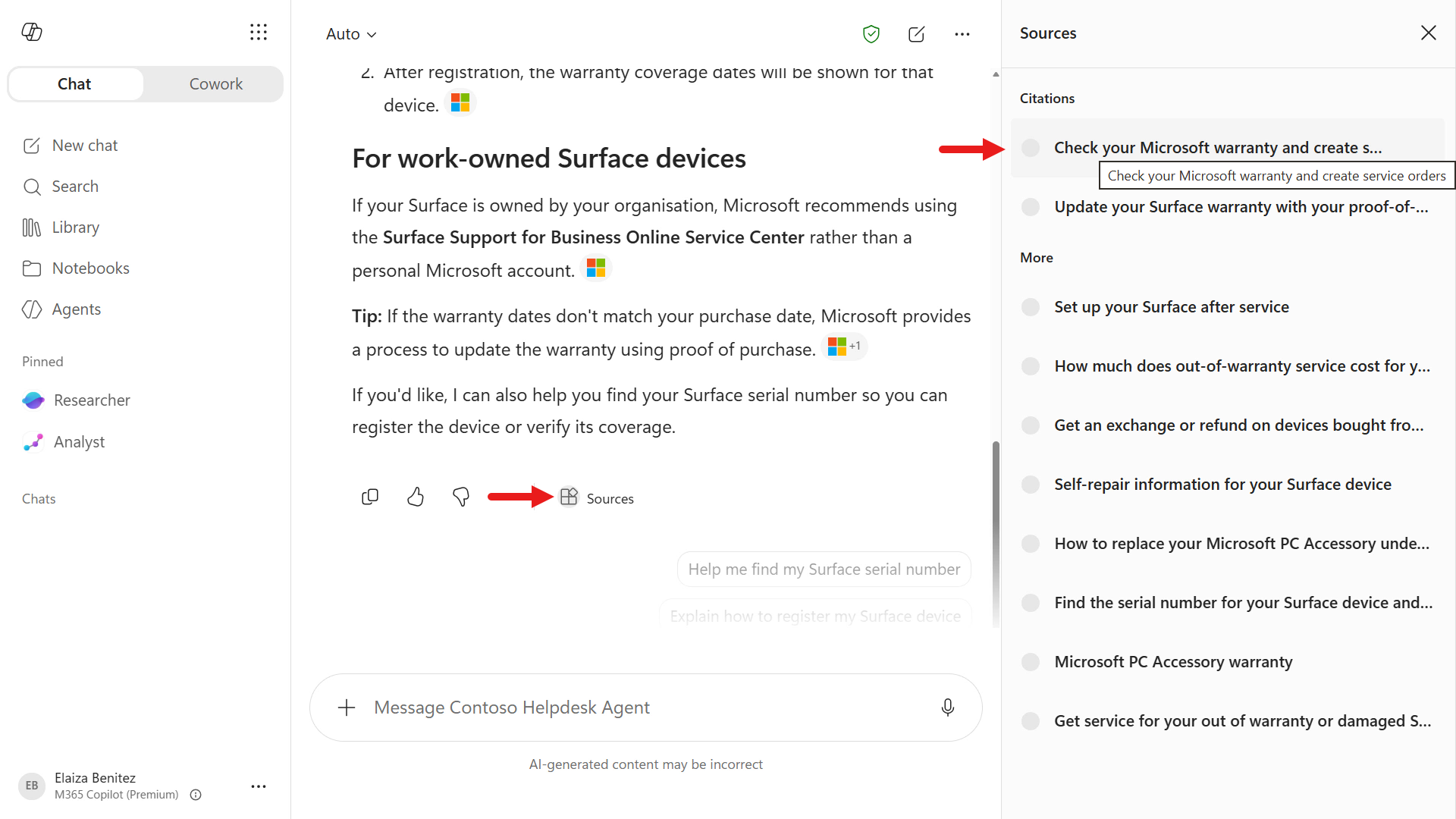The width and height of the screenshot is (1456, 819).
Task: Select the Microsoft PC Accessory warranty circle
Action: coord(1031,662)
